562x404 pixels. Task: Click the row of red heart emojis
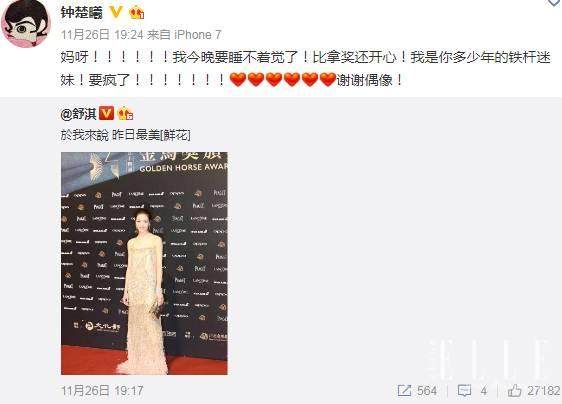pyautogui.click(x=282, y=80)
